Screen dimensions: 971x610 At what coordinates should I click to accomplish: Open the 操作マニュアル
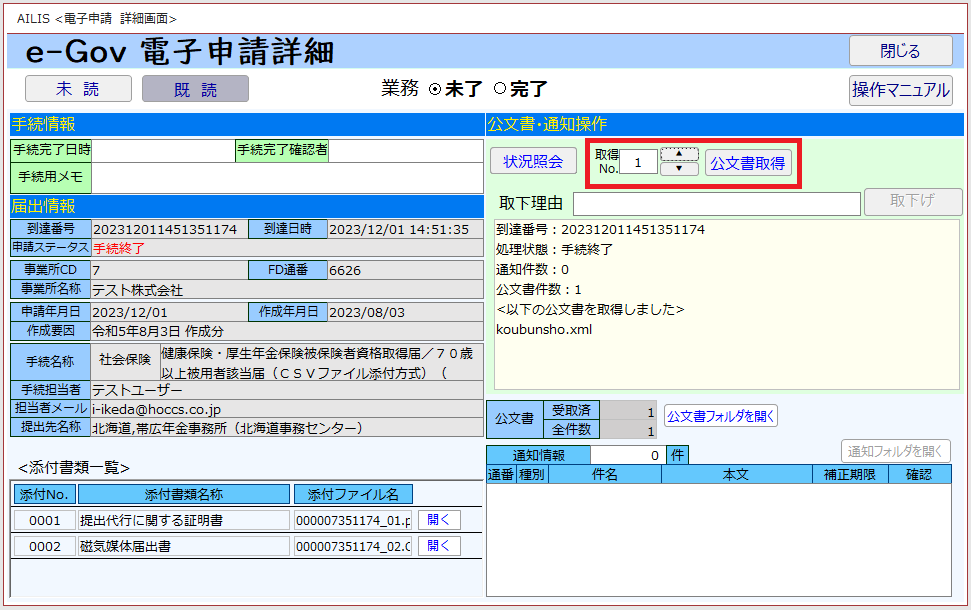pyautogui.click(x=900, y=90)
